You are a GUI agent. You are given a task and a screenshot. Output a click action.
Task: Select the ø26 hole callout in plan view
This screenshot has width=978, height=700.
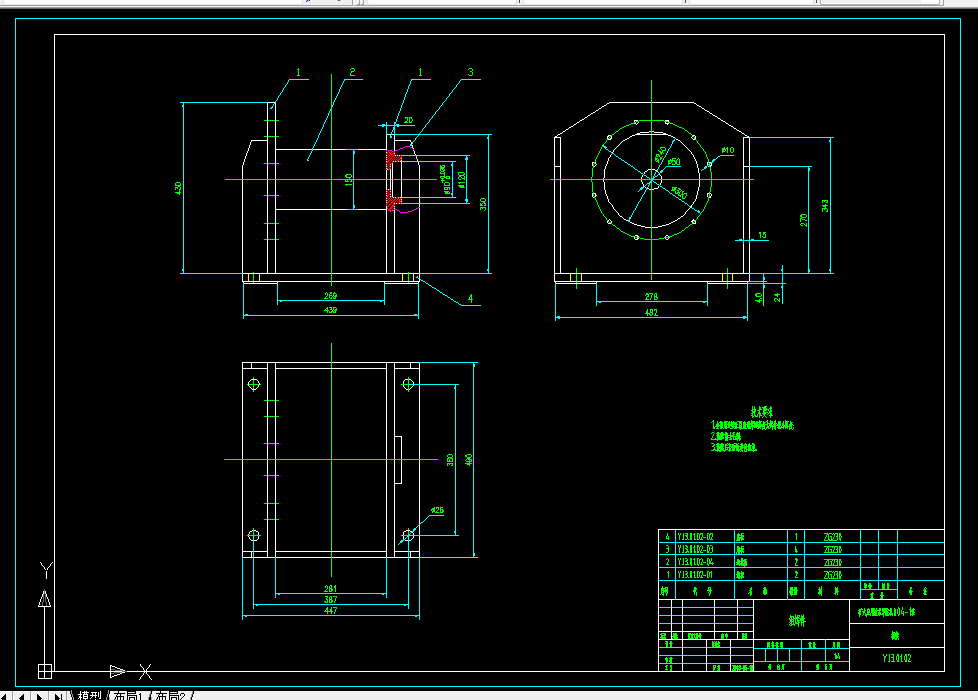pyautogui.click(x=437, y=510)
